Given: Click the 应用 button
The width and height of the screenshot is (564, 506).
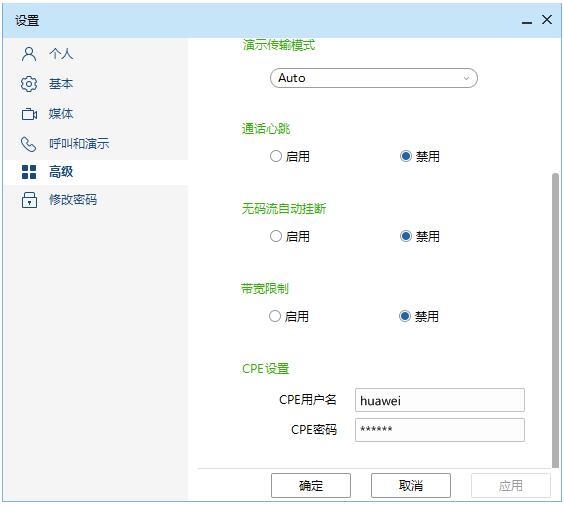Looking at the screenshot, I should 511,486.
